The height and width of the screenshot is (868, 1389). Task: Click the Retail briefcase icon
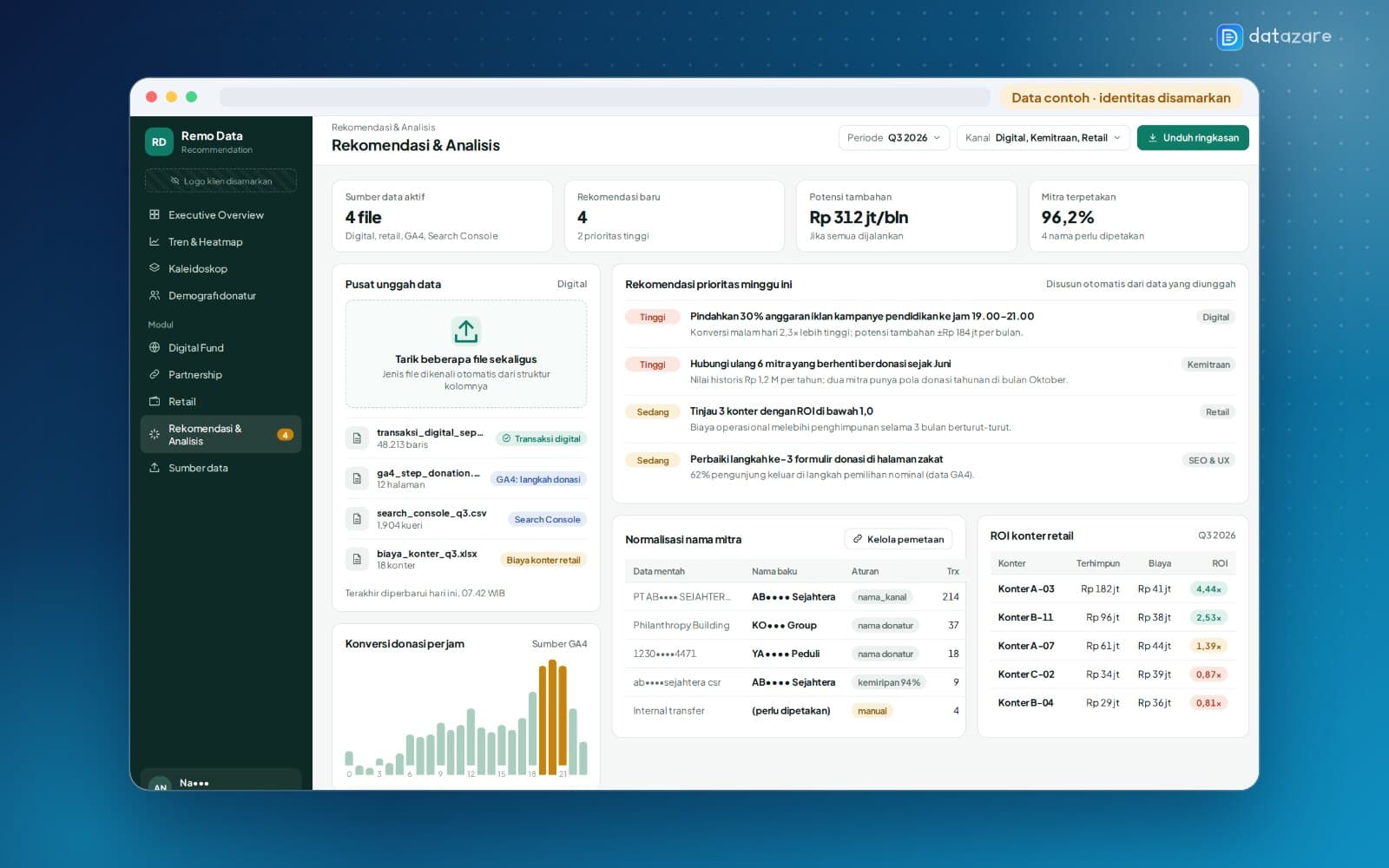pyautogui.click(x=155, y=401)
